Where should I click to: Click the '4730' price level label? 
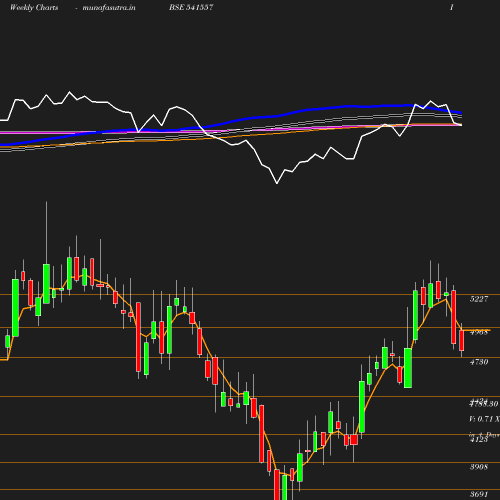pyautogui.click(x=479, y=362)
